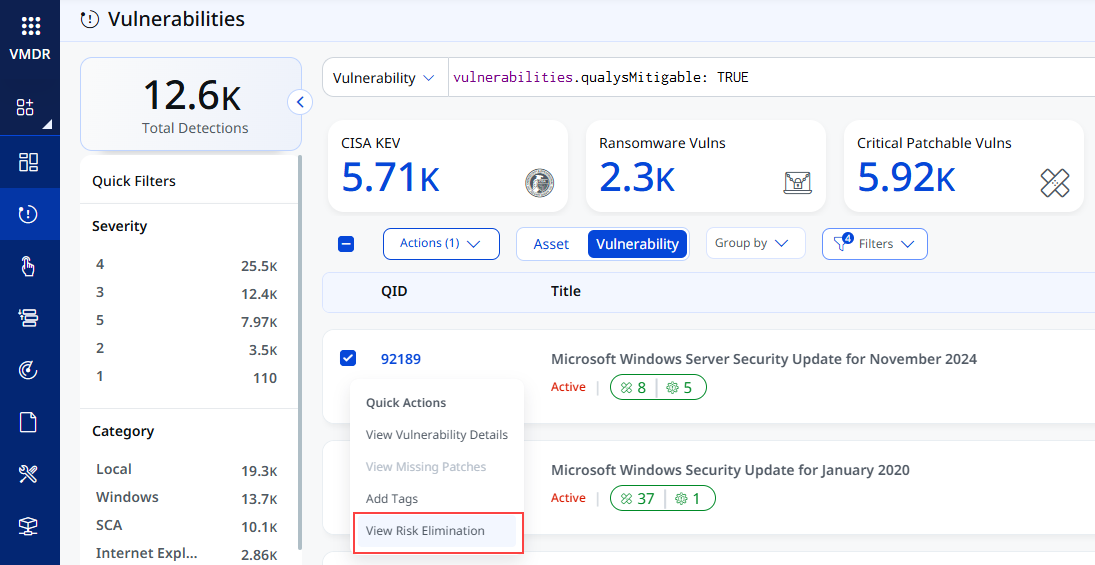The image size is (1095, 565).
Task: Open the Dashboard icon in sidebar
Action: [x=29, y=162]
